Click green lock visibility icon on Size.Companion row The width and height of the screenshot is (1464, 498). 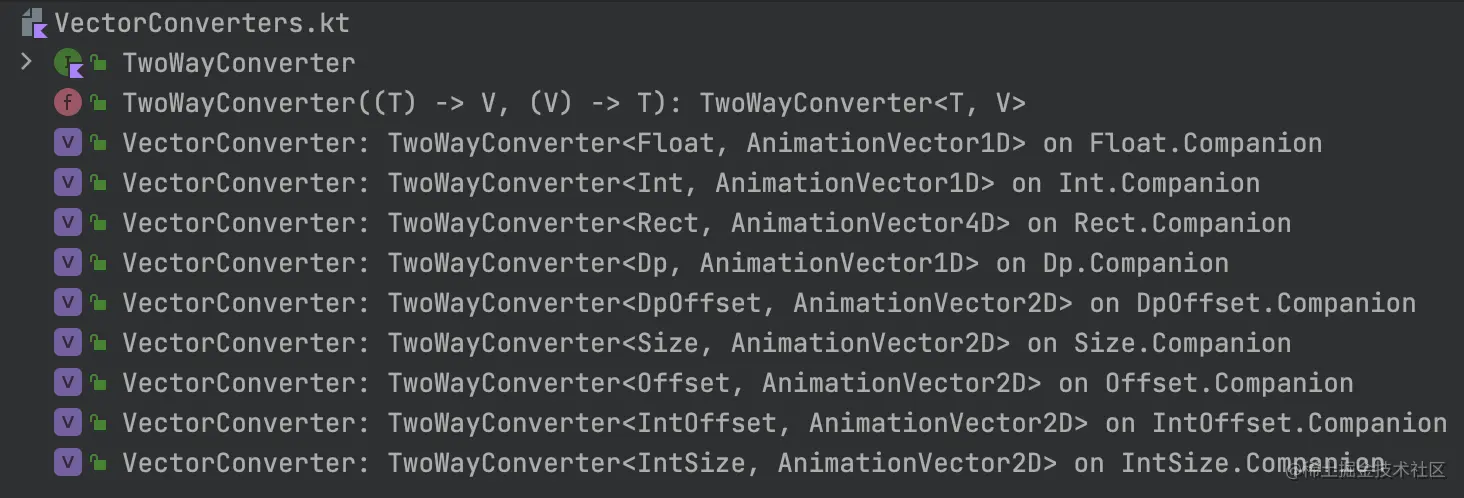(x=98, y=343)
